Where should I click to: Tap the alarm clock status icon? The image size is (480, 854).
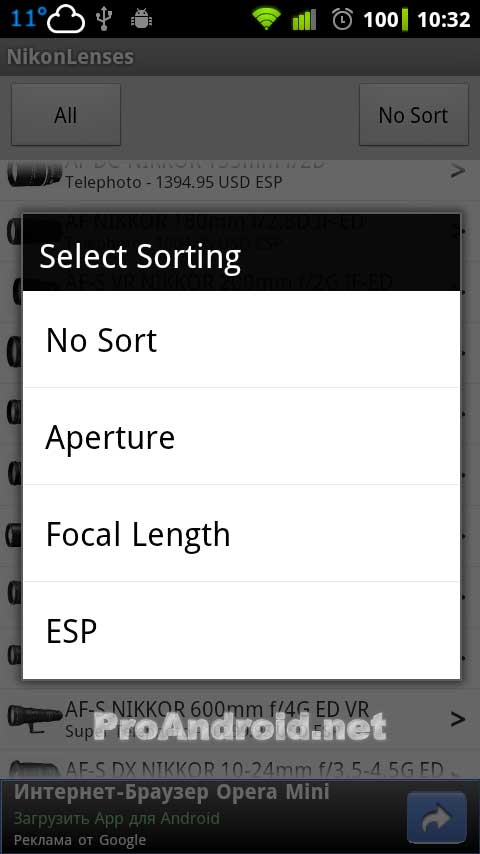(342, 20)
